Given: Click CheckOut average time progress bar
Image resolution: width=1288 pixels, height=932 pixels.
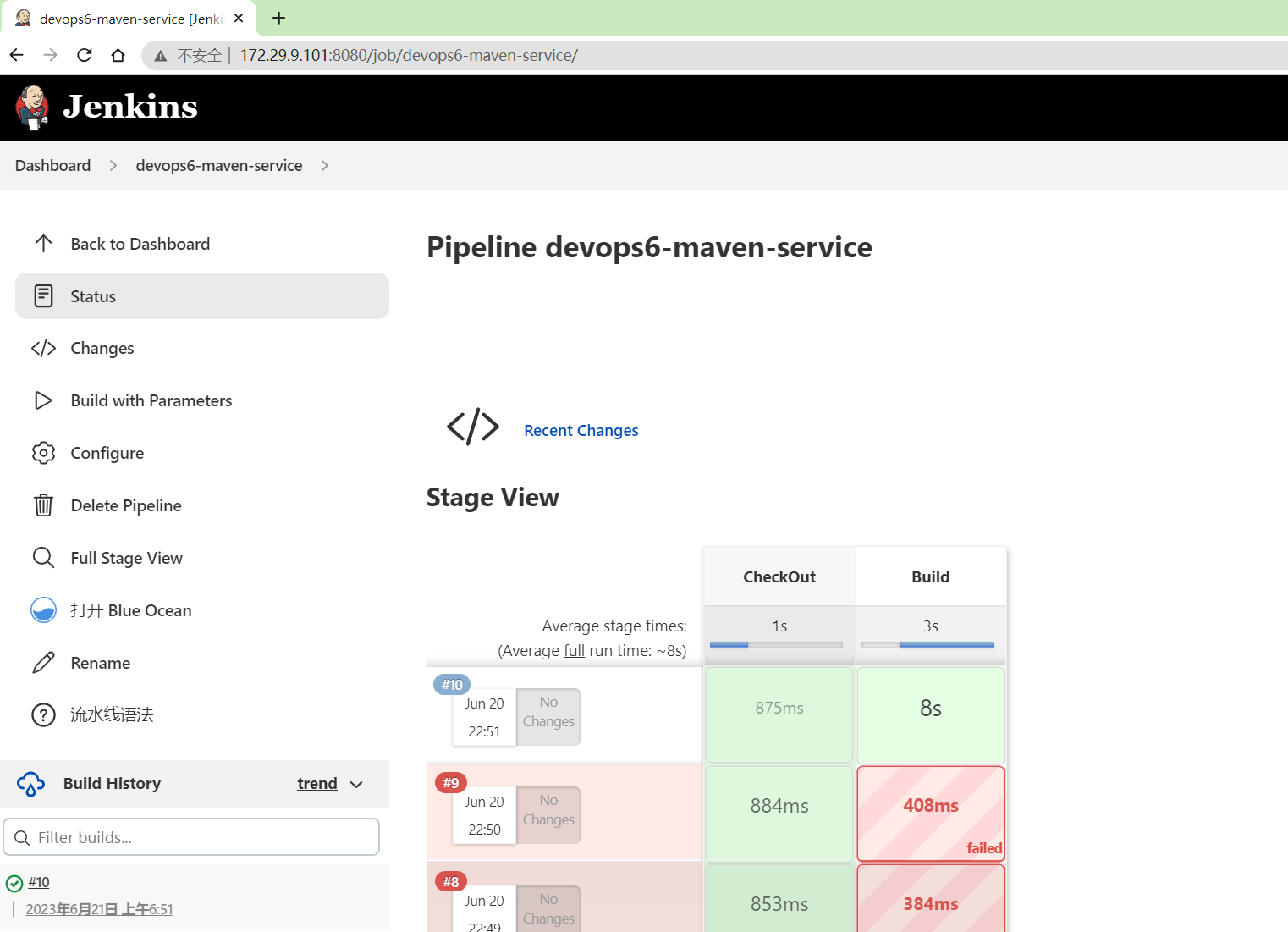Looking at the screenshot, I should (776, 645).
